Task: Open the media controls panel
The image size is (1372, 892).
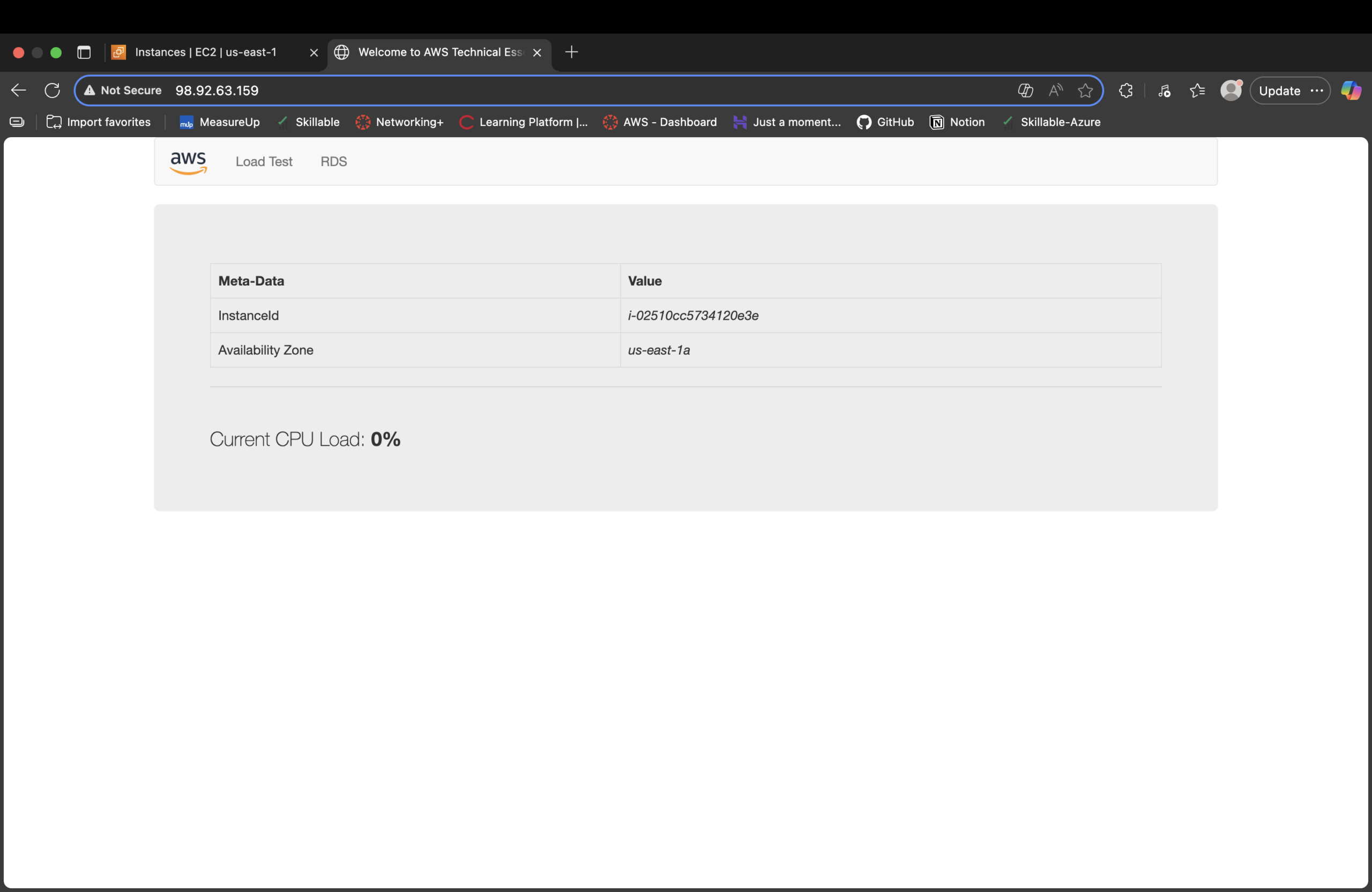Action: coord(1164,91)
